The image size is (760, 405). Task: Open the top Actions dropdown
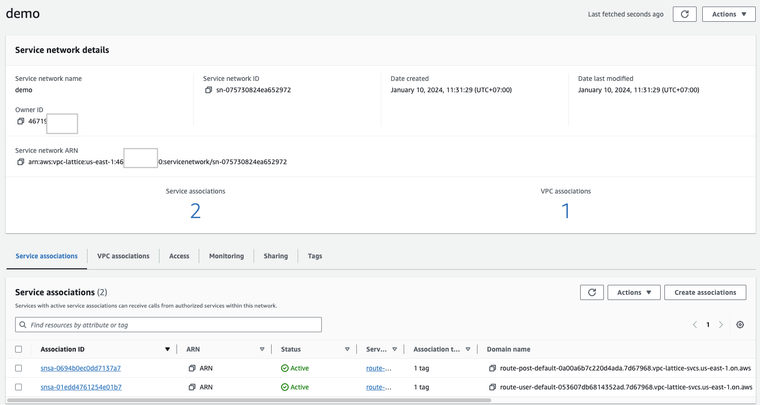coord(728,14)
